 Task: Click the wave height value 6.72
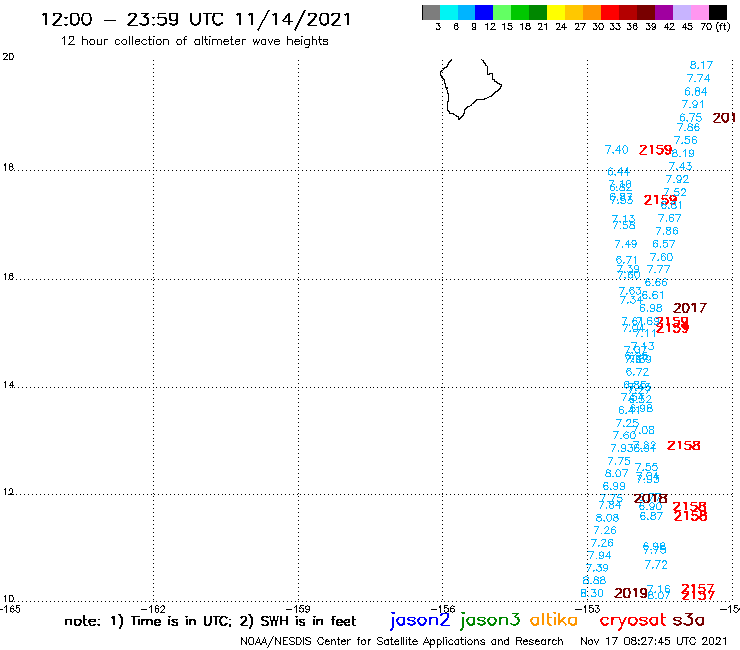click(637, 372)
